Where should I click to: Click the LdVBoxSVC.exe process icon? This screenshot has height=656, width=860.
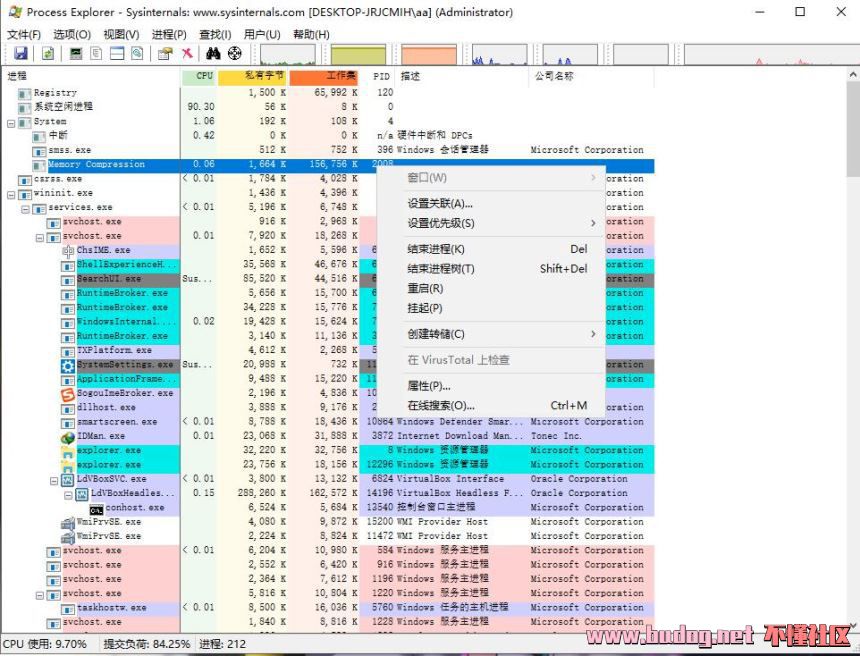point(67,479)
